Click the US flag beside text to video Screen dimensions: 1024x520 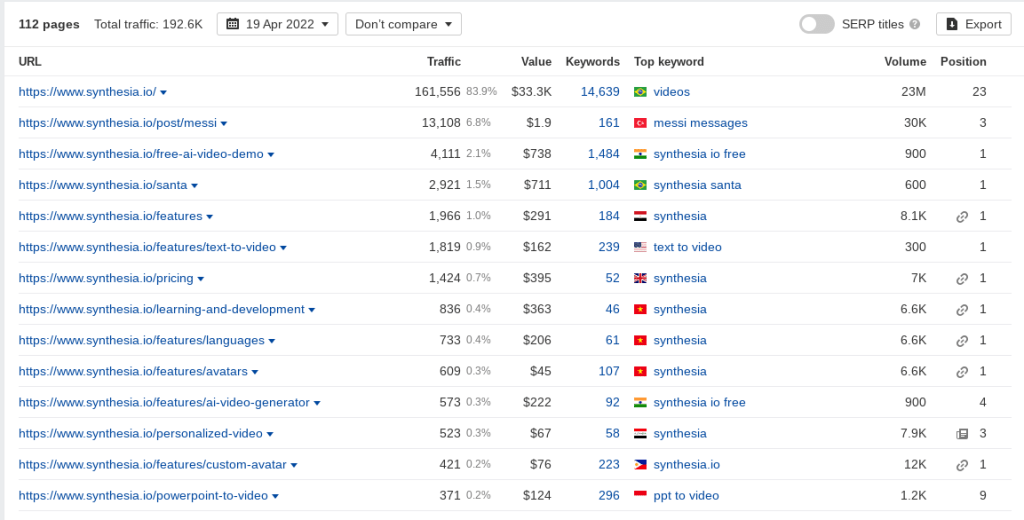640,247
